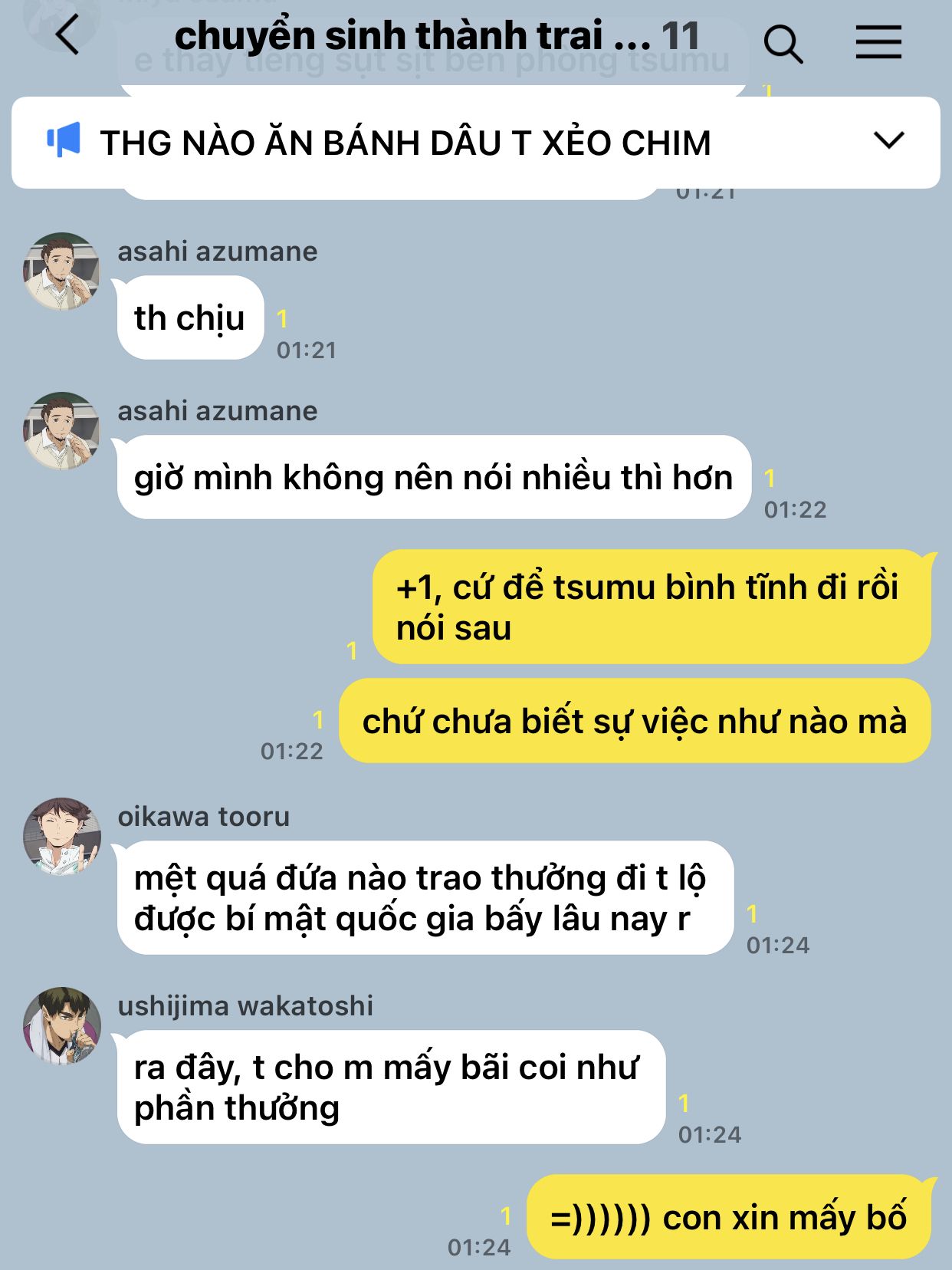The height and width of the screenshot is (1270, 952).
Task: Tap the blue megaphone announcement icon
Action: click(64, 140)
